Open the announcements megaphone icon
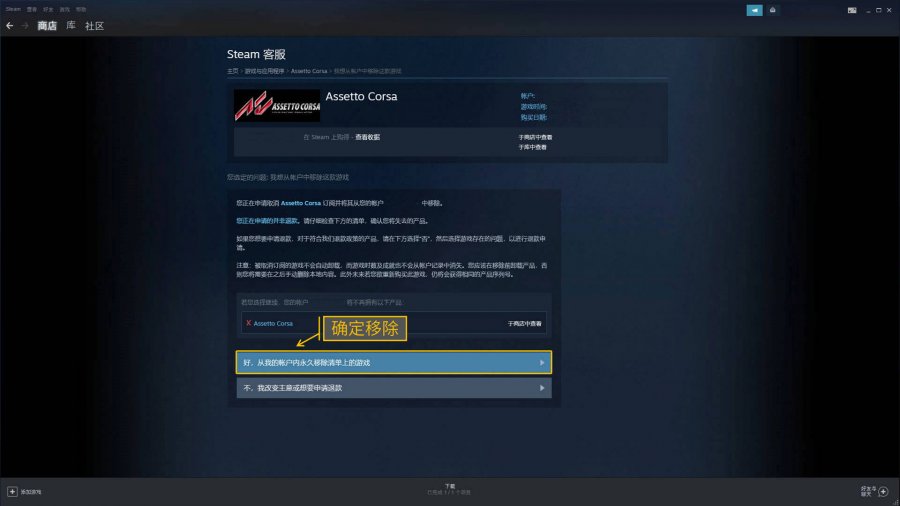Image resolution: width=900 pixels, height=506 pixels. click(x=754, y=10)
